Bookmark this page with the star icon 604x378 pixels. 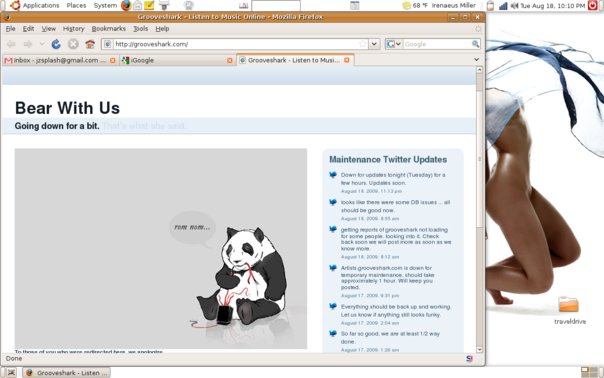pyautogui.click(x=362, y=44)
